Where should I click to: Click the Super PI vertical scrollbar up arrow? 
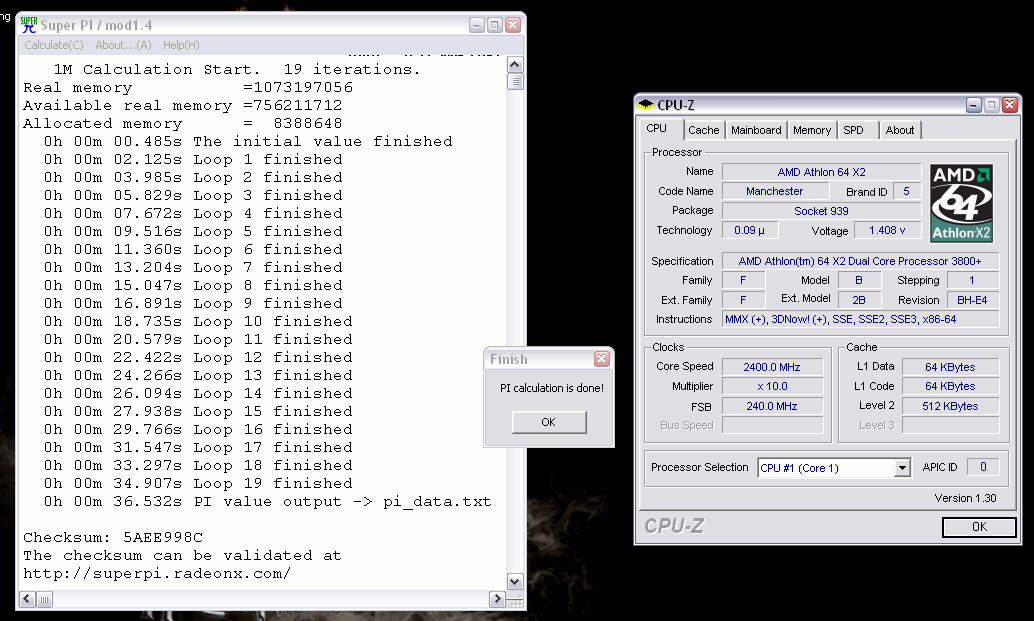tap(515, 65)
